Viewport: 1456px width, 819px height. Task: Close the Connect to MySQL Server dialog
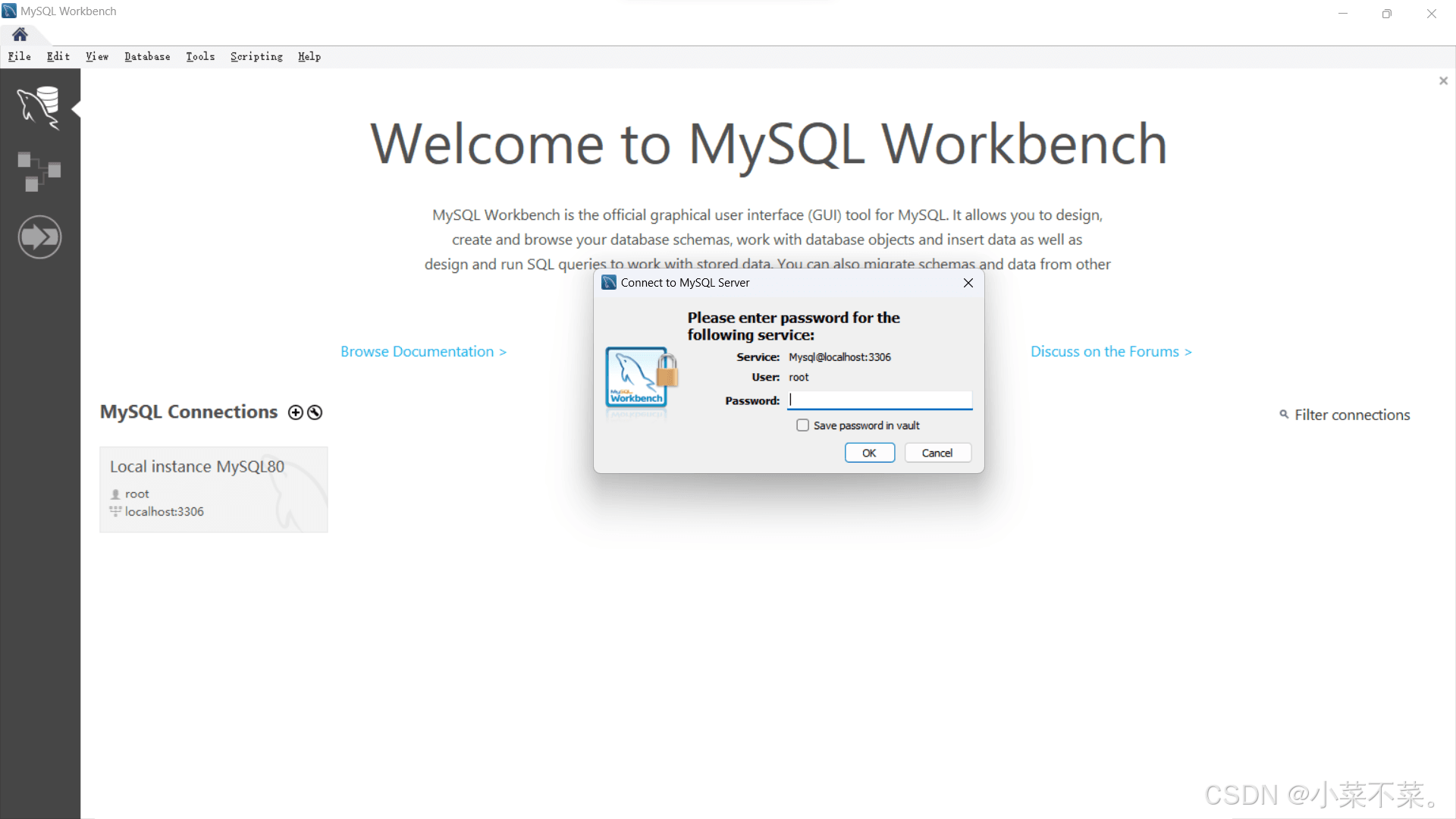tap(968, 283)
